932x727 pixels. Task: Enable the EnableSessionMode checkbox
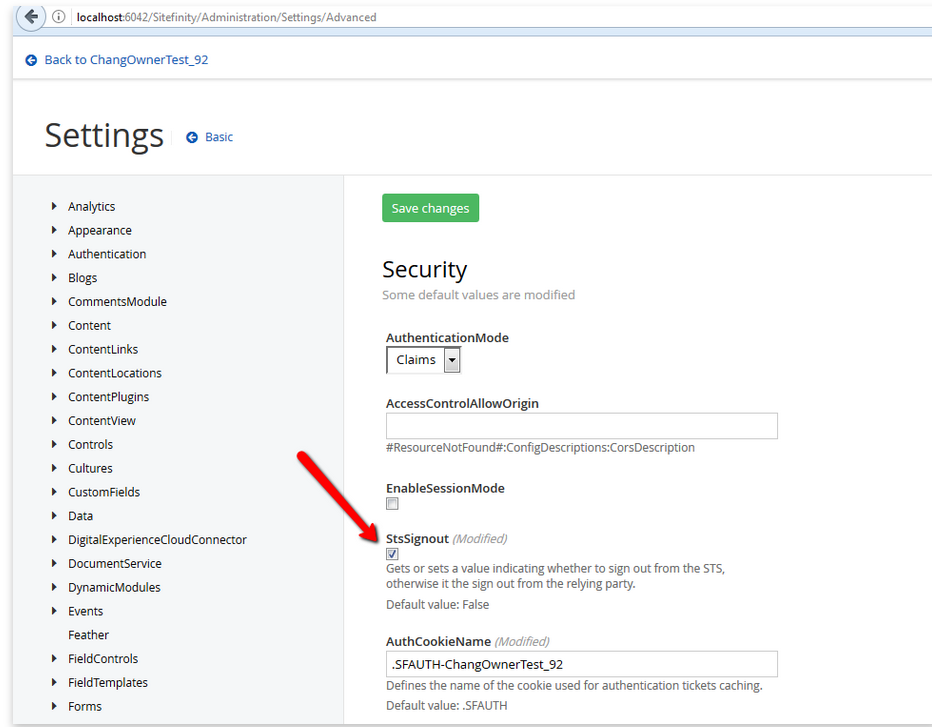(392, 504)
